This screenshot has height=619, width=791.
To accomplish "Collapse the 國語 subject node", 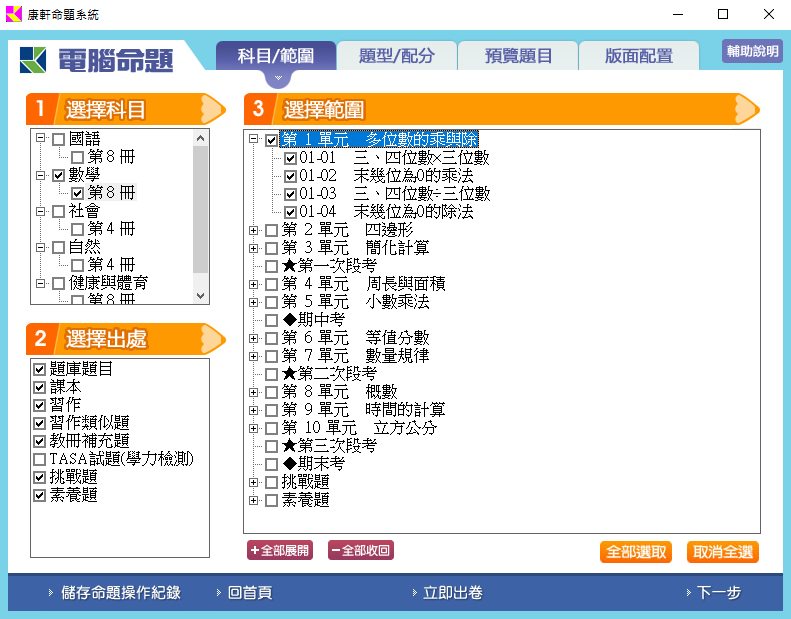I will (x=41, y=138).
